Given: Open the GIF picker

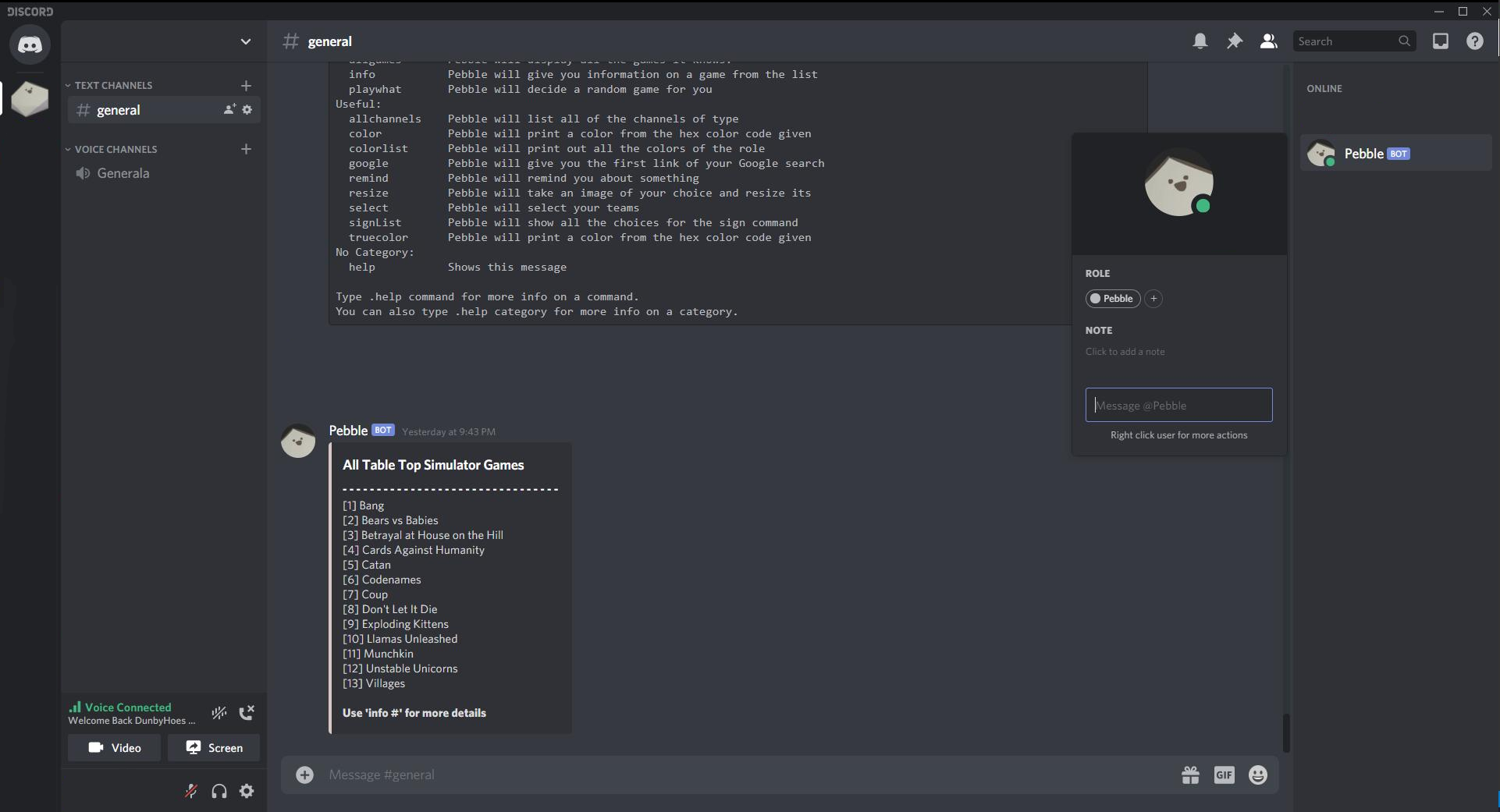Looking at the screenshot, I should pyautogui.click(x=1225, y=775).
